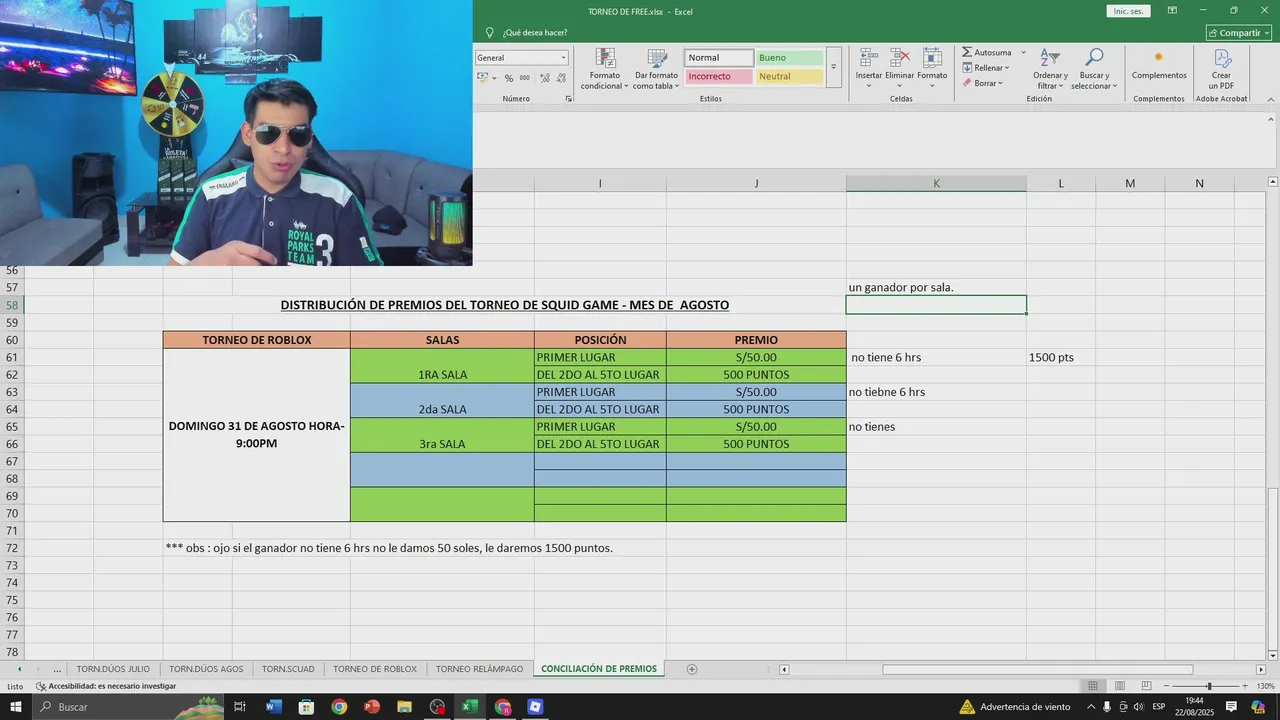Show hidden system tray icons
Image resolution: width=1280 pixels, height=720 pixels.
coord(1089,707)
